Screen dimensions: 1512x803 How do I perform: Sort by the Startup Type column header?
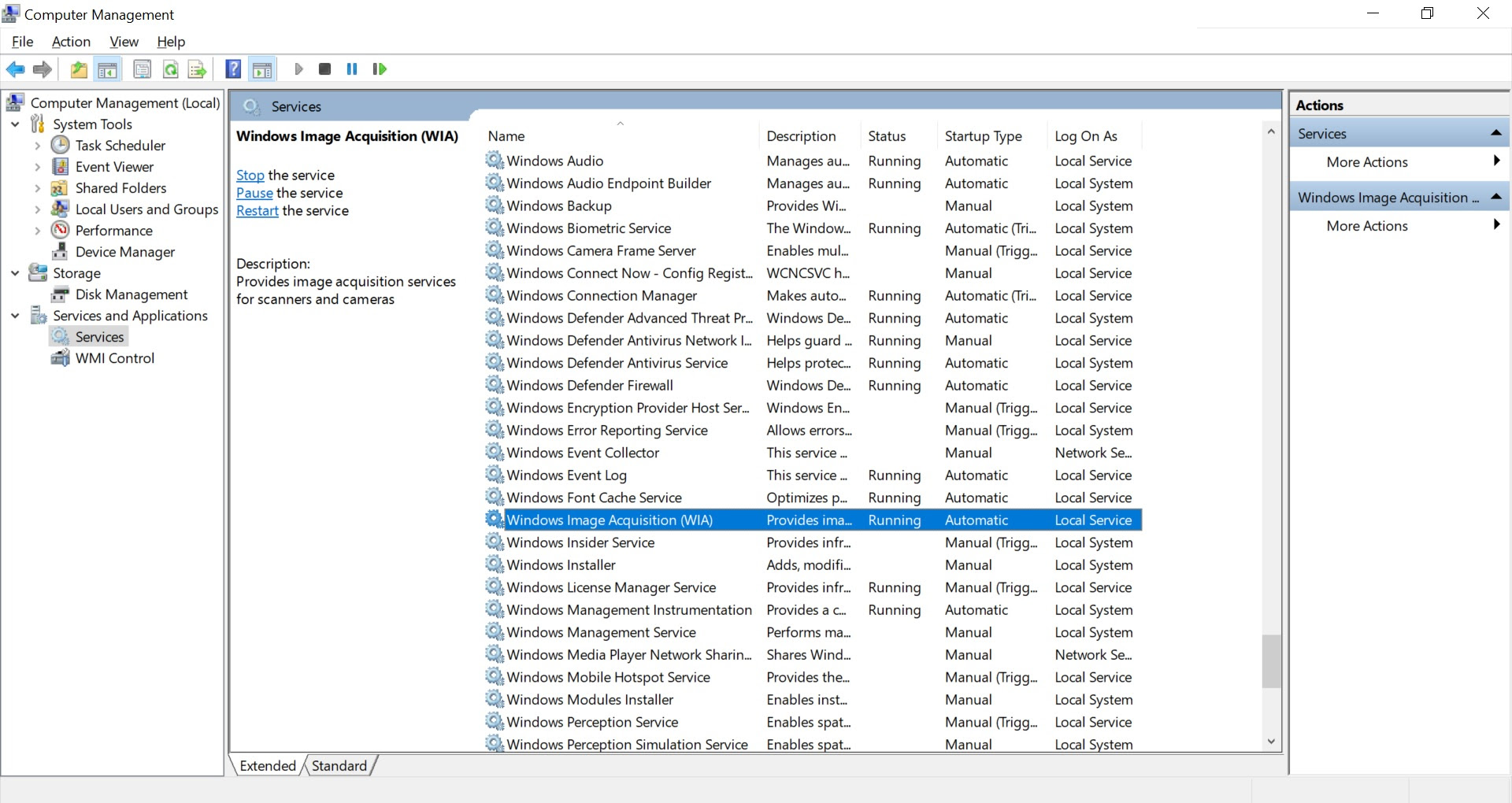point(992,136)
